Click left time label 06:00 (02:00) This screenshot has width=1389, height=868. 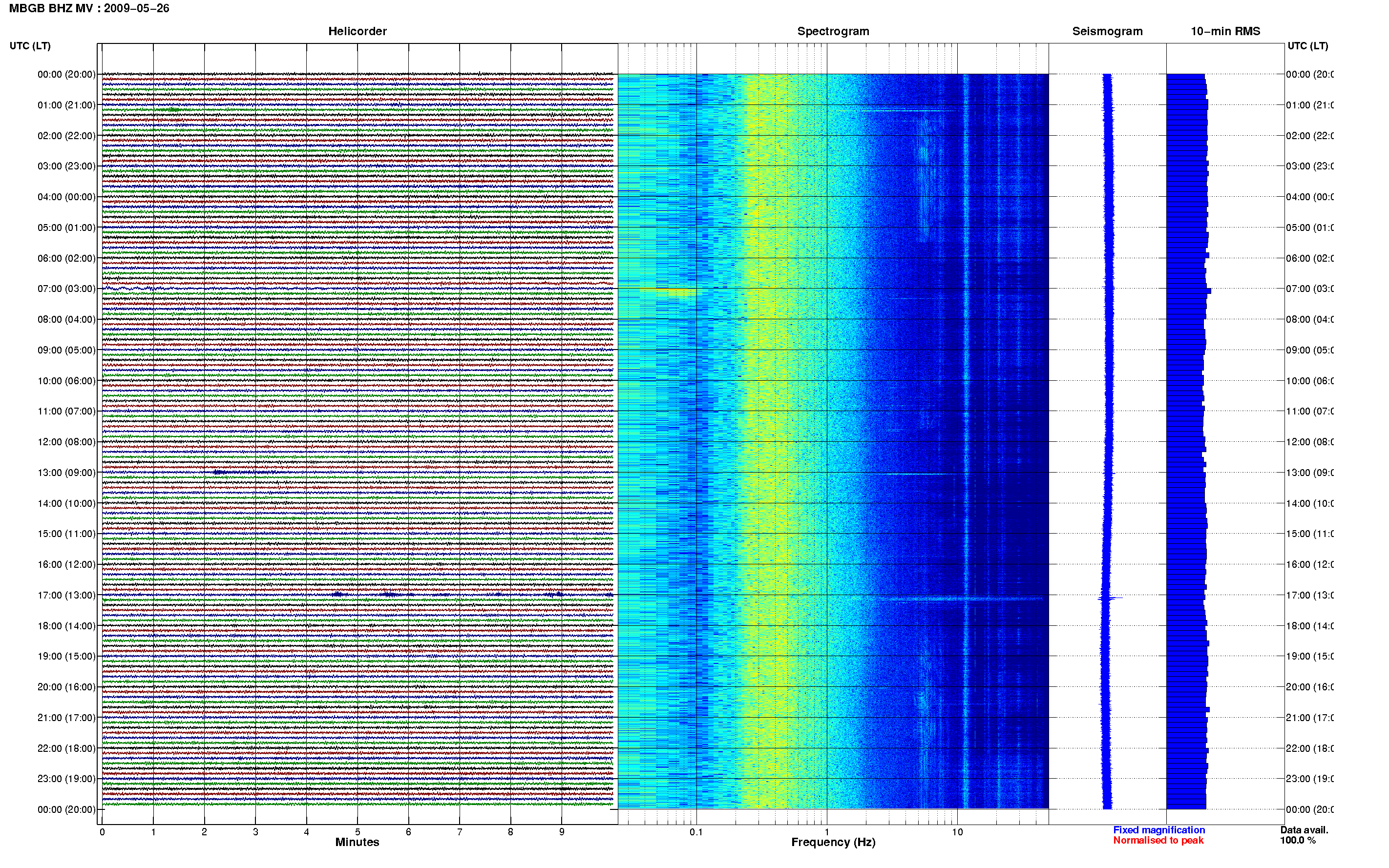click(66, 258)
